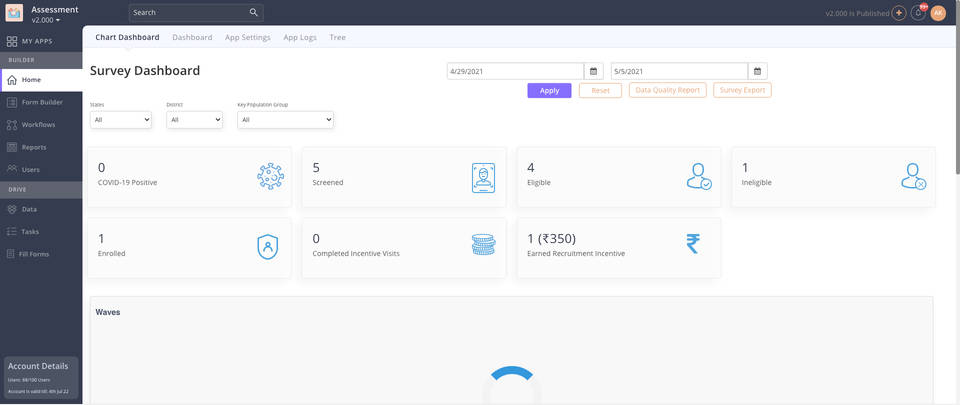Open the notifications icon in top bar
Image resolution: width=960 pixels, height=405 pixels.
click(x=917, y=13)
